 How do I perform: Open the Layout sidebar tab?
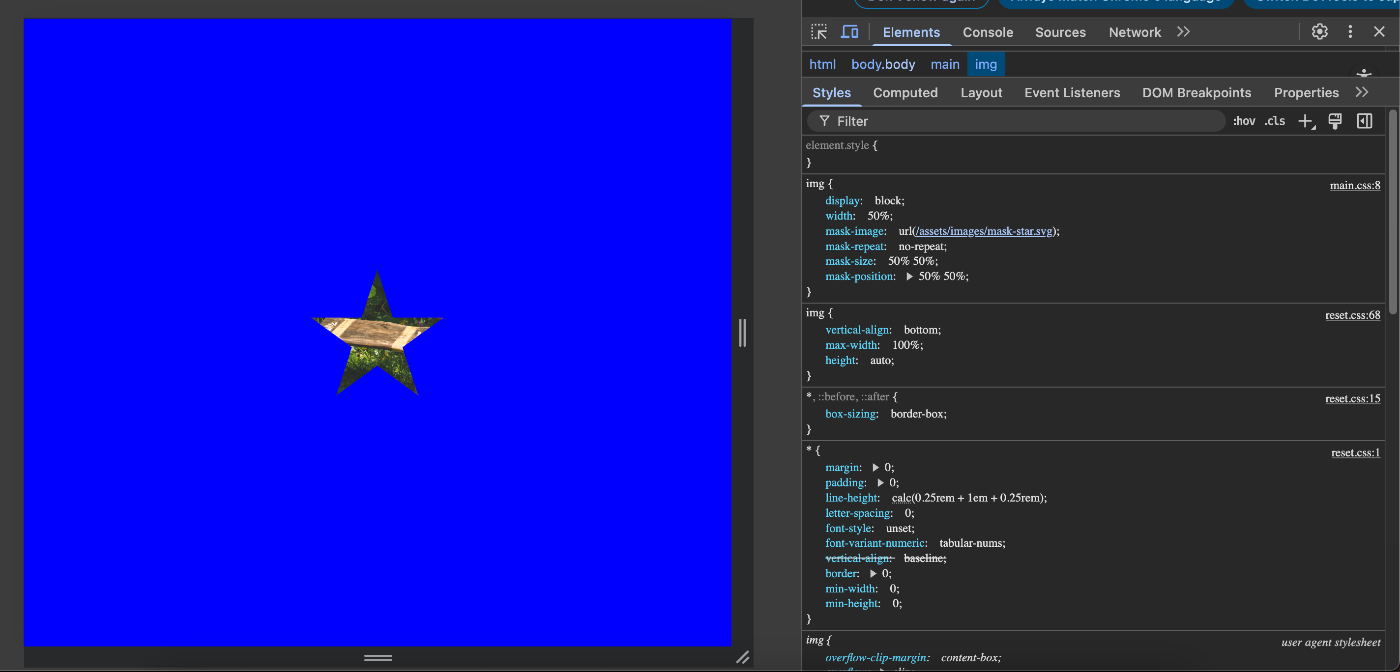click(x=981, y=92)
